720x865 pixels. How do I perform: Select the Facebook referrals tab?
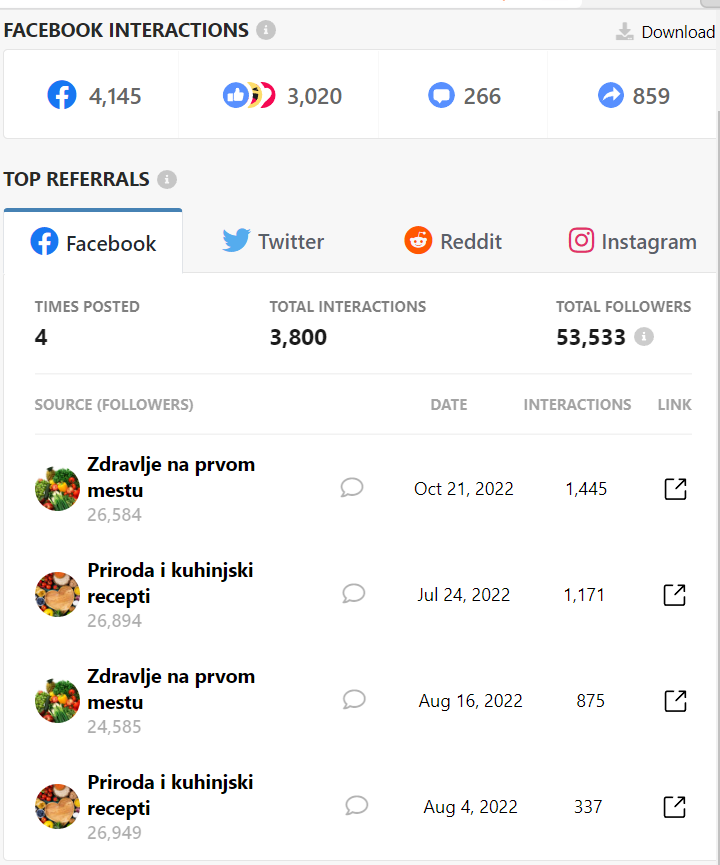[93, 242]
